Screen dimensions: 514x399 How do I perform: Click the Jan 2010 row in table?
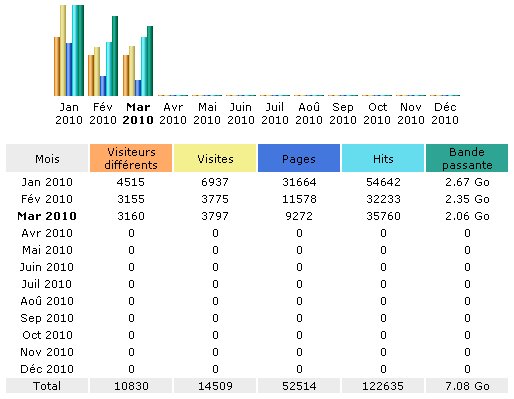click(x=257, y=182)
